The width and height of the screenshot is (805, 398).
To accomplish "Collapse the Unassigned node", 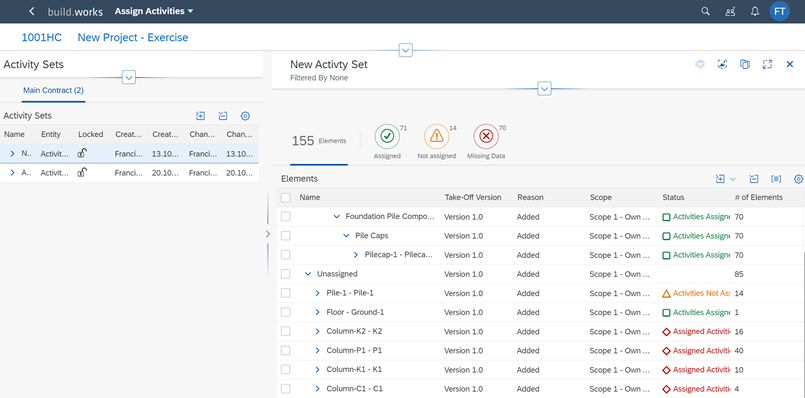I will (308, 274).
